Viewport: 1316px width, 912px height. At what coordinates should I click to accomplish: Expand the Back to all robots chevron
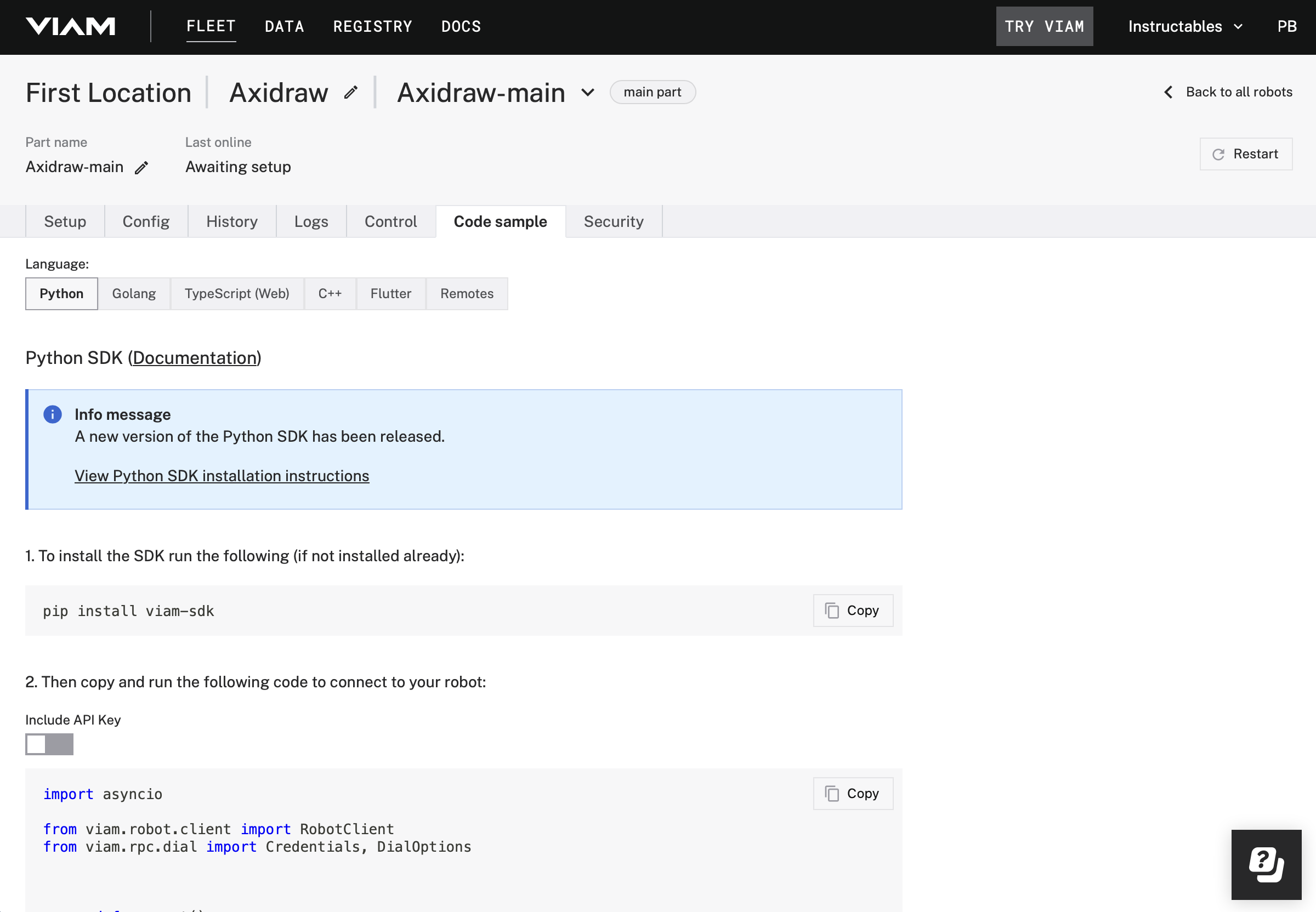coord(1168,92)
